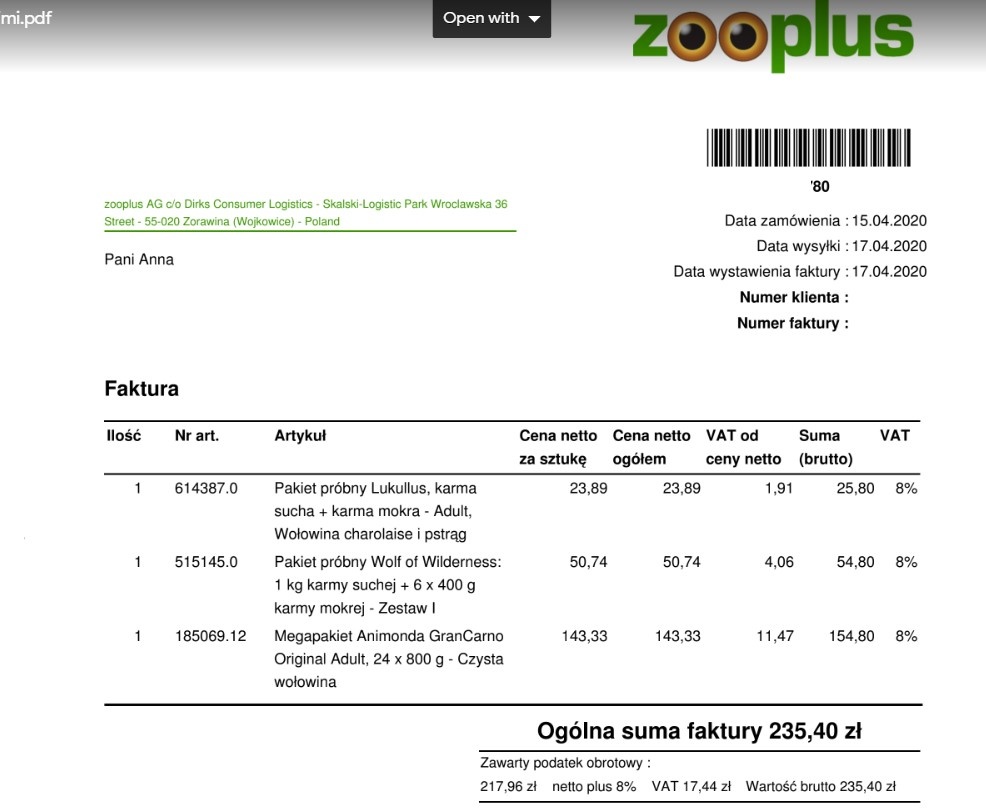Click 'Data wysyłki' date 17.04.2020

pyautogui.click(x=889, y=246)
